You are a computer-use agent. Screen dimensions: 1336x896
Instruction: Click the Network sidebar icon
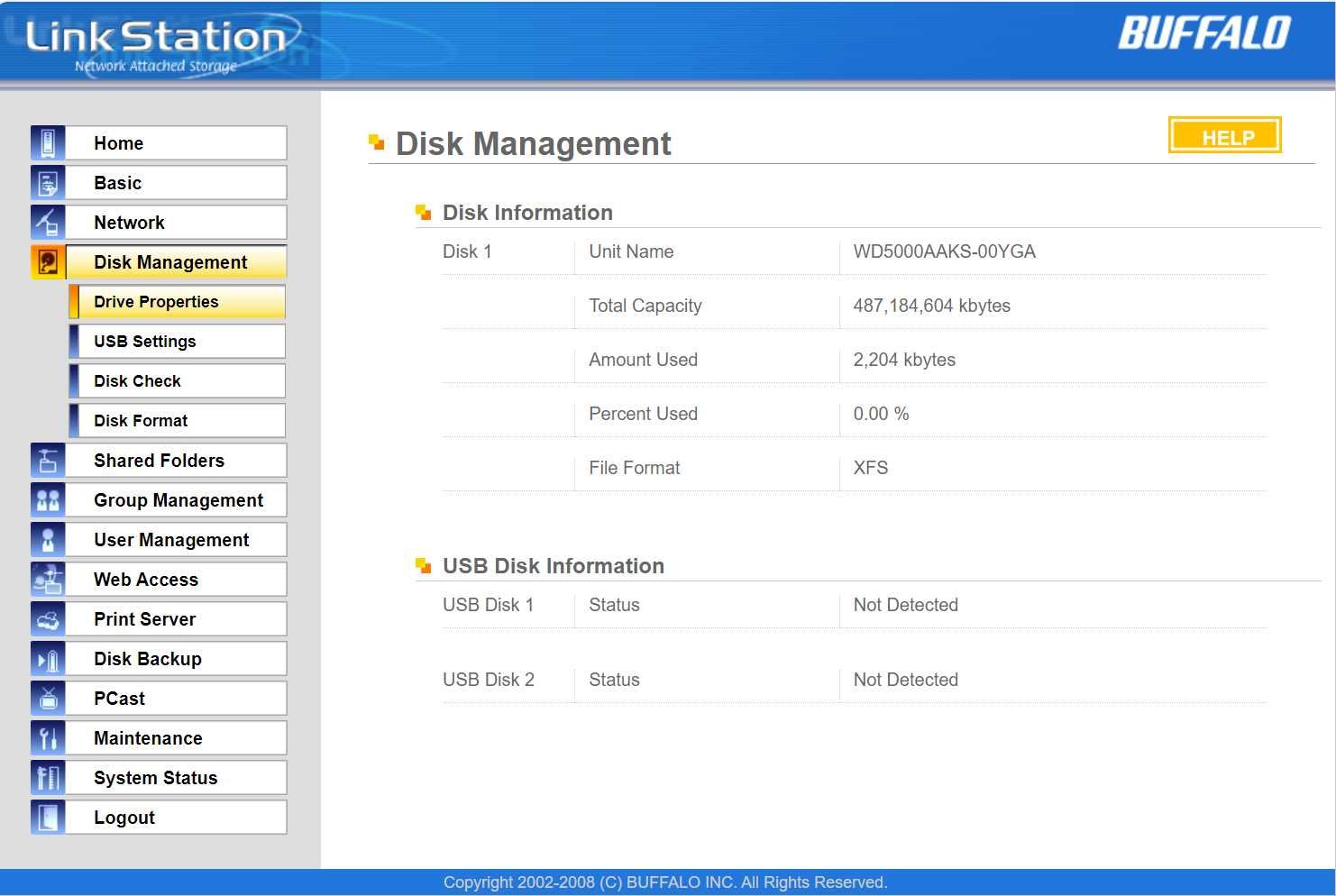pos(48,223)
